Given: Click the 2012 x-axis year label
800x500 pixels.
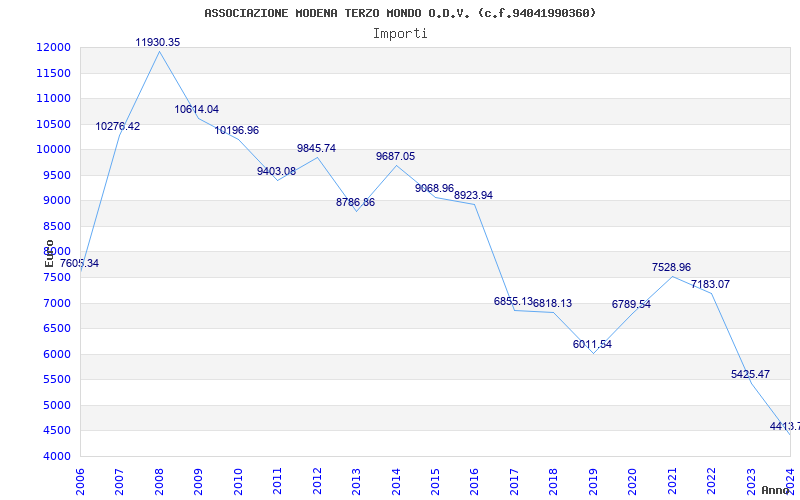Looking at the screenshot, I should pos(317,482).
